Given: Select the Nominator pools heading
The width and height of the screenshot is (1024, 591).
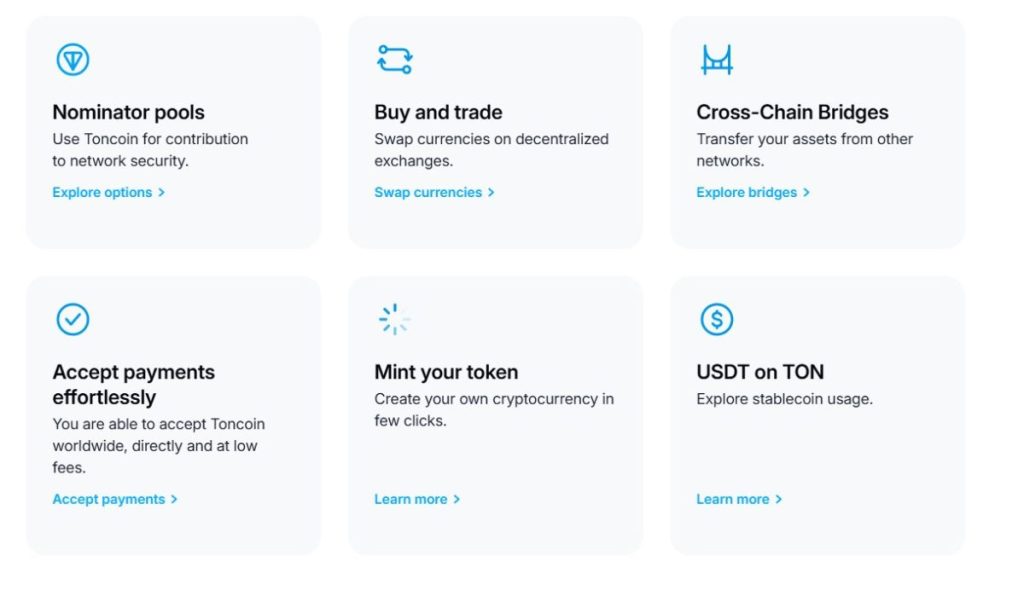Looking at the screenshot, I should click(x=128, y=112).
